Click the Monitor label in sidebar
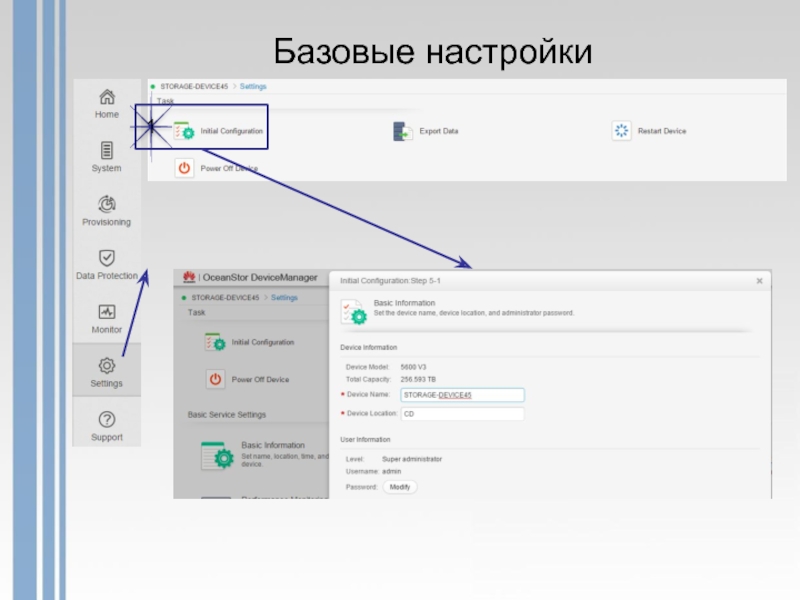The width and height of the screenshot is (800, 600). coord(107,330)
